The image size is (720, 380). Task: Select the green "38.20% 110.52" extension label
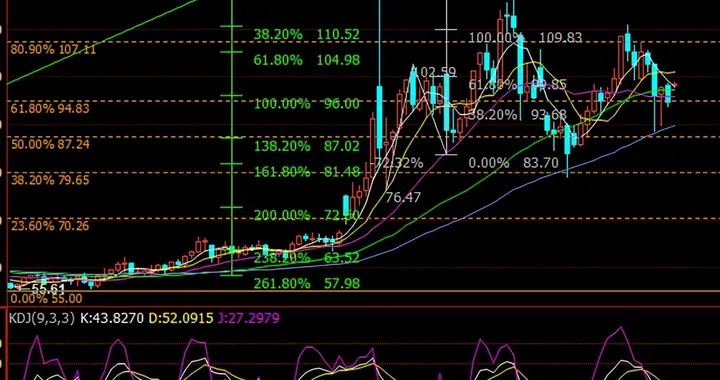[x=306, y=34]
